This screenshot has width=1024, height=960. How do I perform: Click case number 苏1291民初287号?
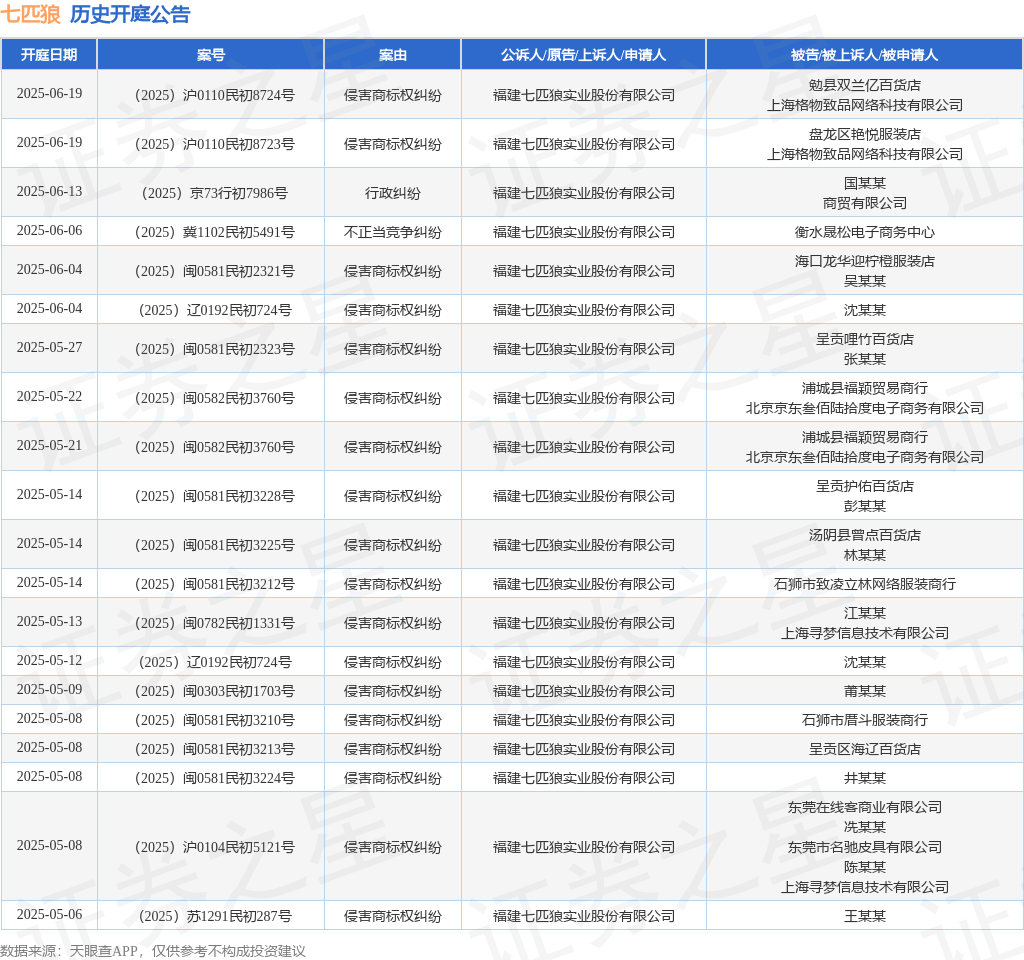pyautogui.click(x=215, y=916)
